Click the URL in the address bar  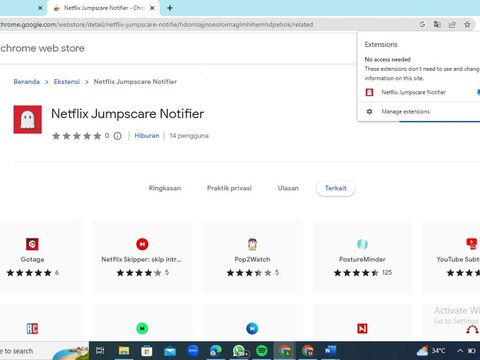coord(157,24)
